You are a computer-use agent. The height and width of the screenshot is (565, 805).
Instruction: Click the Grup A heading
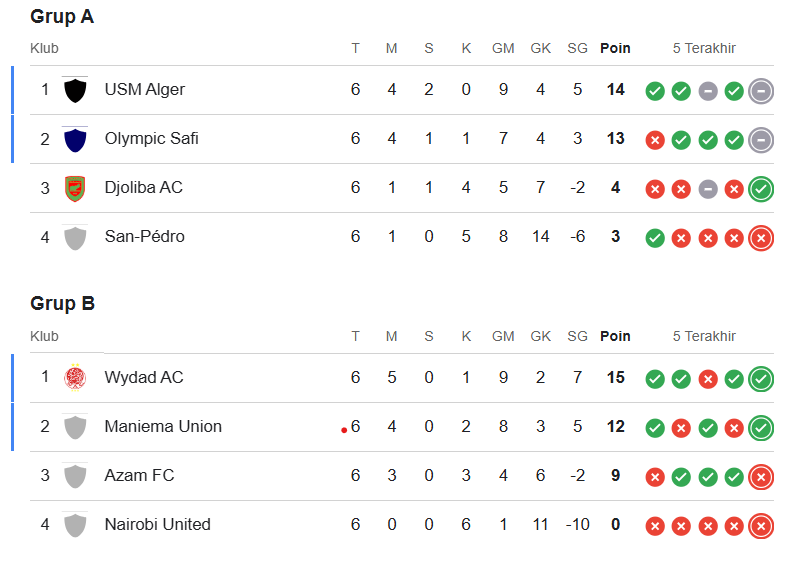pos(62,17)
